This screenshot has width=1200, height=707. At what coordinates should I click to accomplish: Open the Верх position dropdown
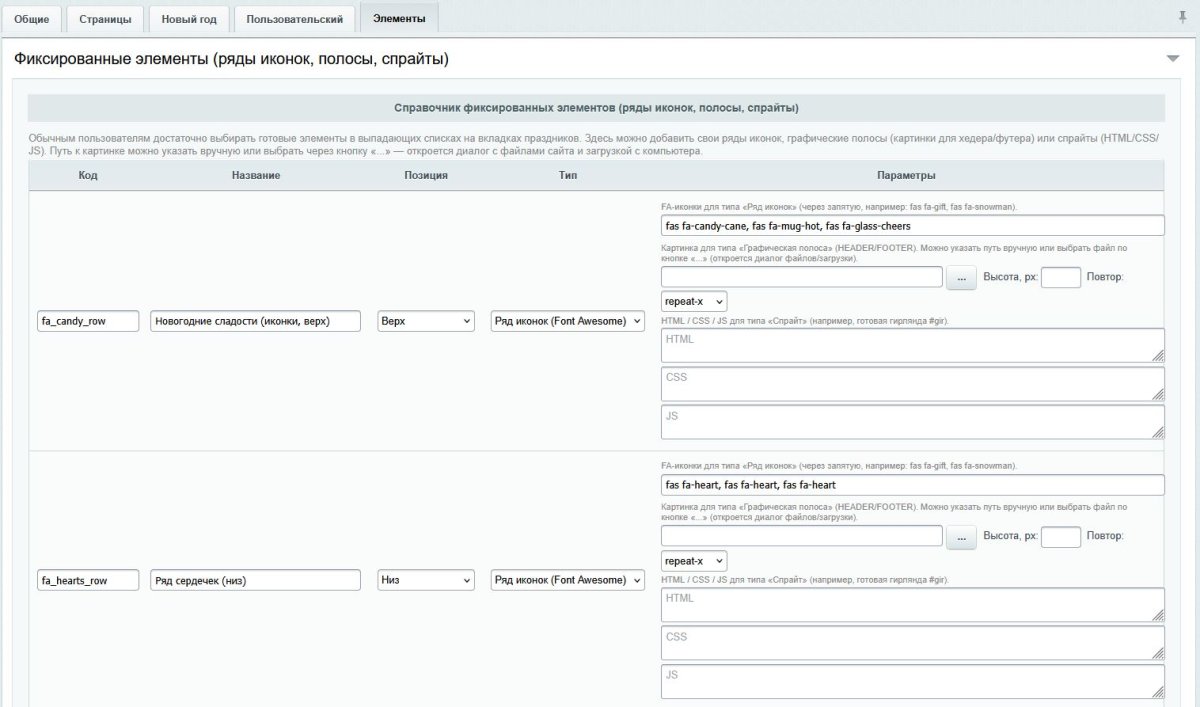click(x=425, y=321)
